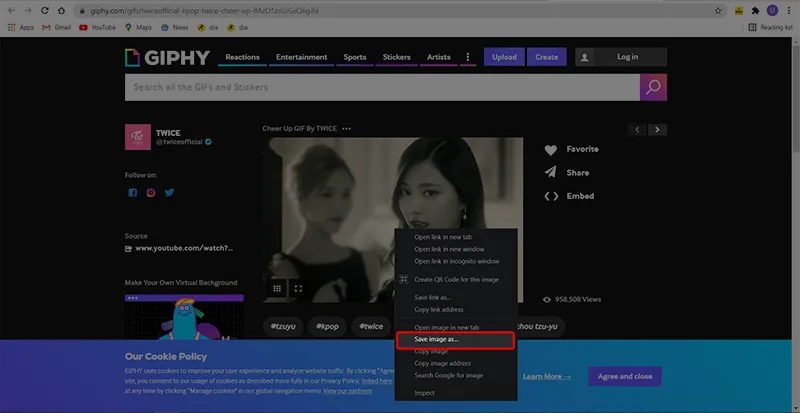Viewport: 800px width, 413px height.
Task: Bookmark this page with star icon
Action: click(718, 11)
